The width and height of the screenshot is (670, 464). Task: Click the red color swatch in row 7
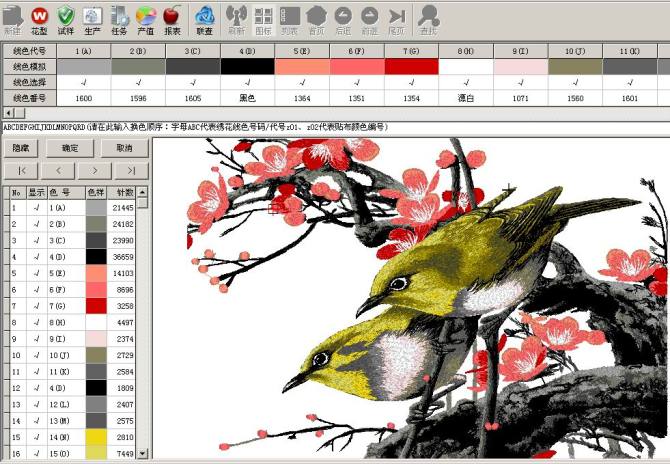pos(96,304)
